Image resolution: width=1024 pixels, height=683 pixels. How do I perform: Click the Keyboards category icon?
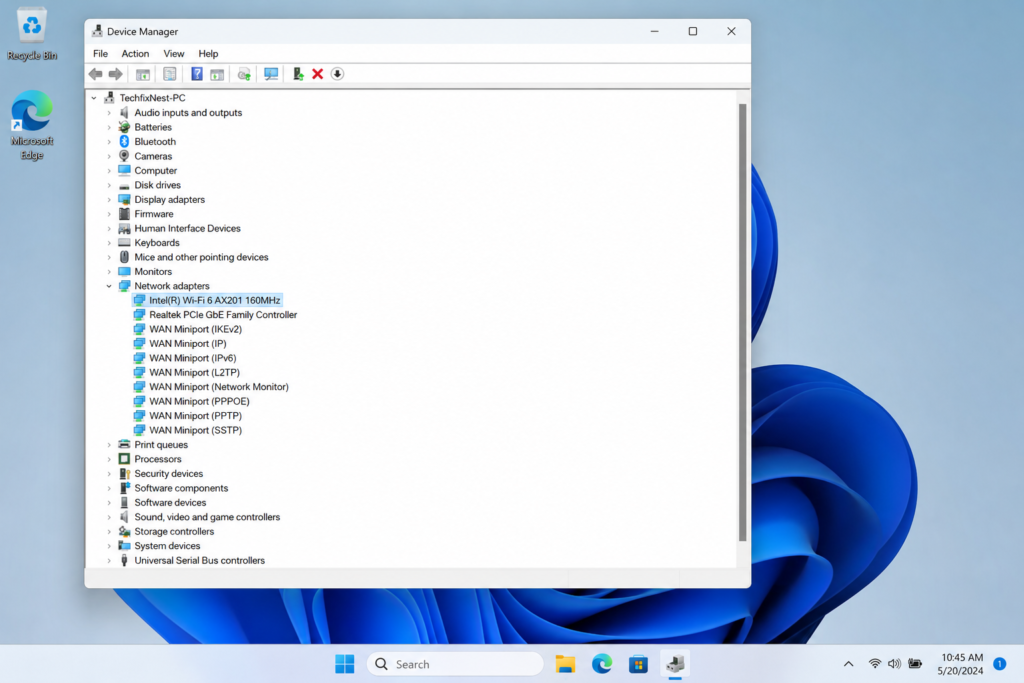tap(124, 243)
